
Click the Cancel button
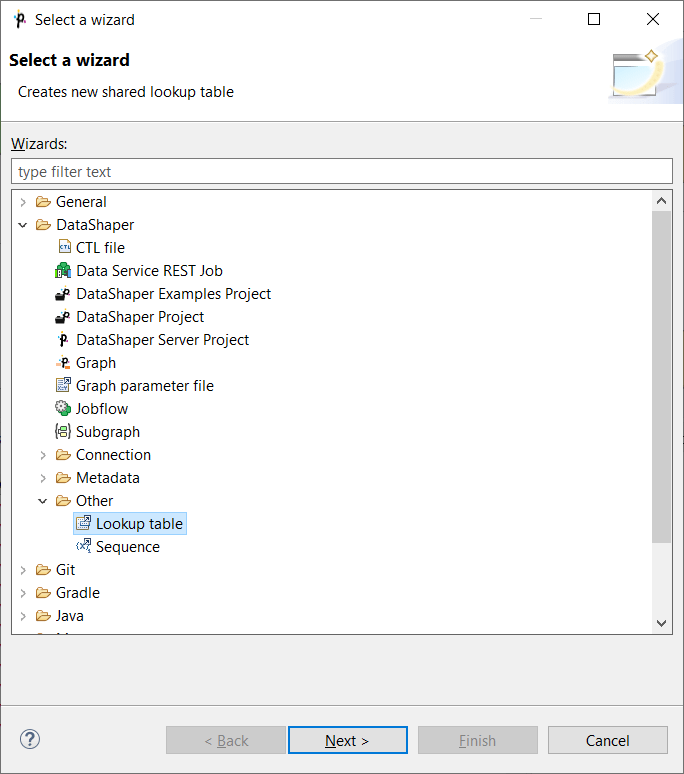pyautogui.click(x=608, y=740)
